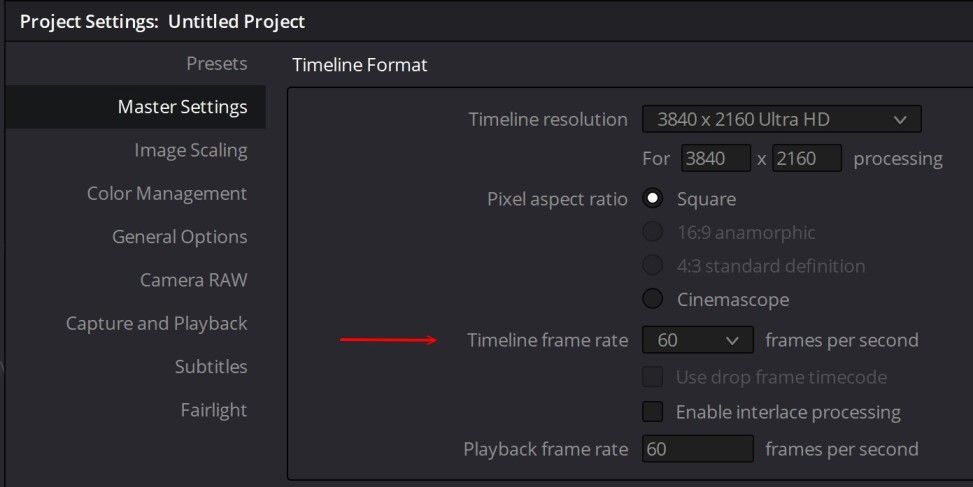Click the Playback frame rate input field
The width and height of the screenshot is (973, 487).
(x=697, y=449)
